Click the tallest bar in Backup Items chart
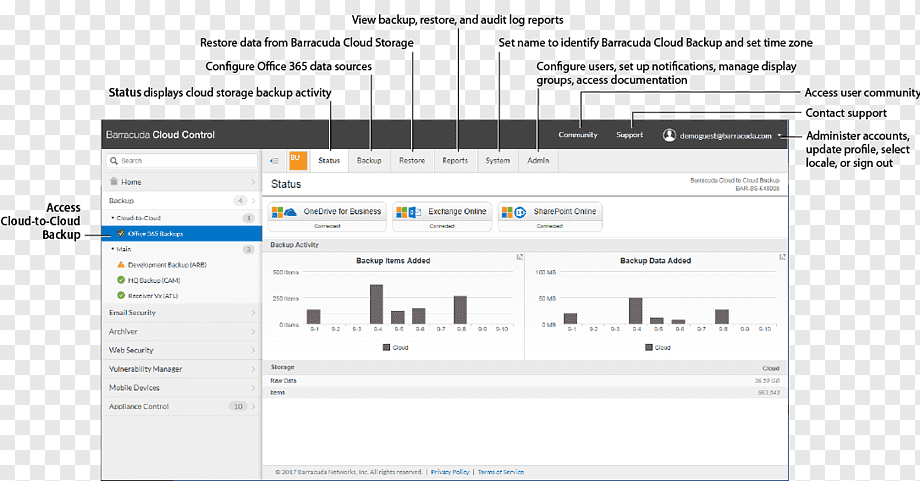920x481 pixels. [x=377, y=304]
